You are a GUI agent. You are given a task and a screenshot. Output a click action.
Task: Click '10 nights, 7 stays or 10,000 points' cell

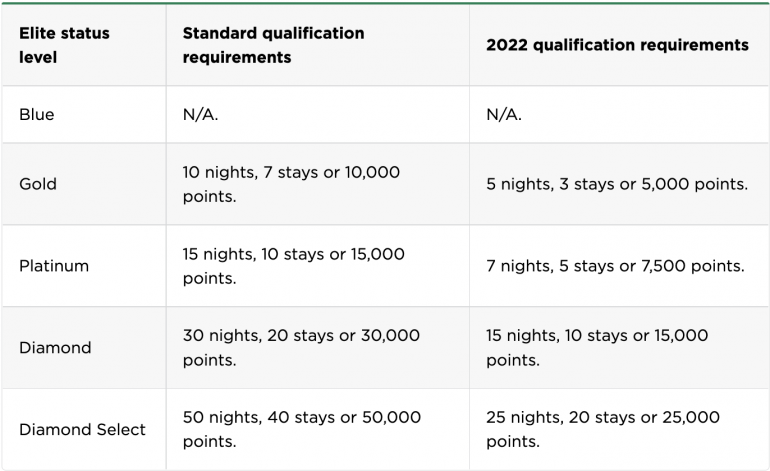pos(291,184)
